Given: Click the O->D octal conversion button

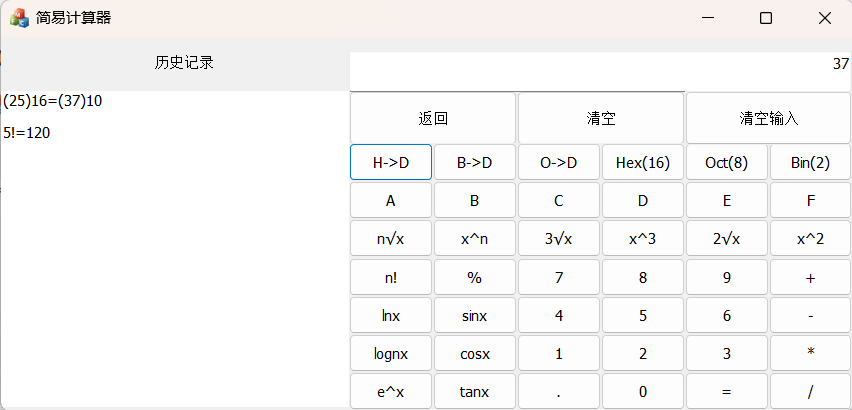Looking at the screenshot, I should [559, 162].
